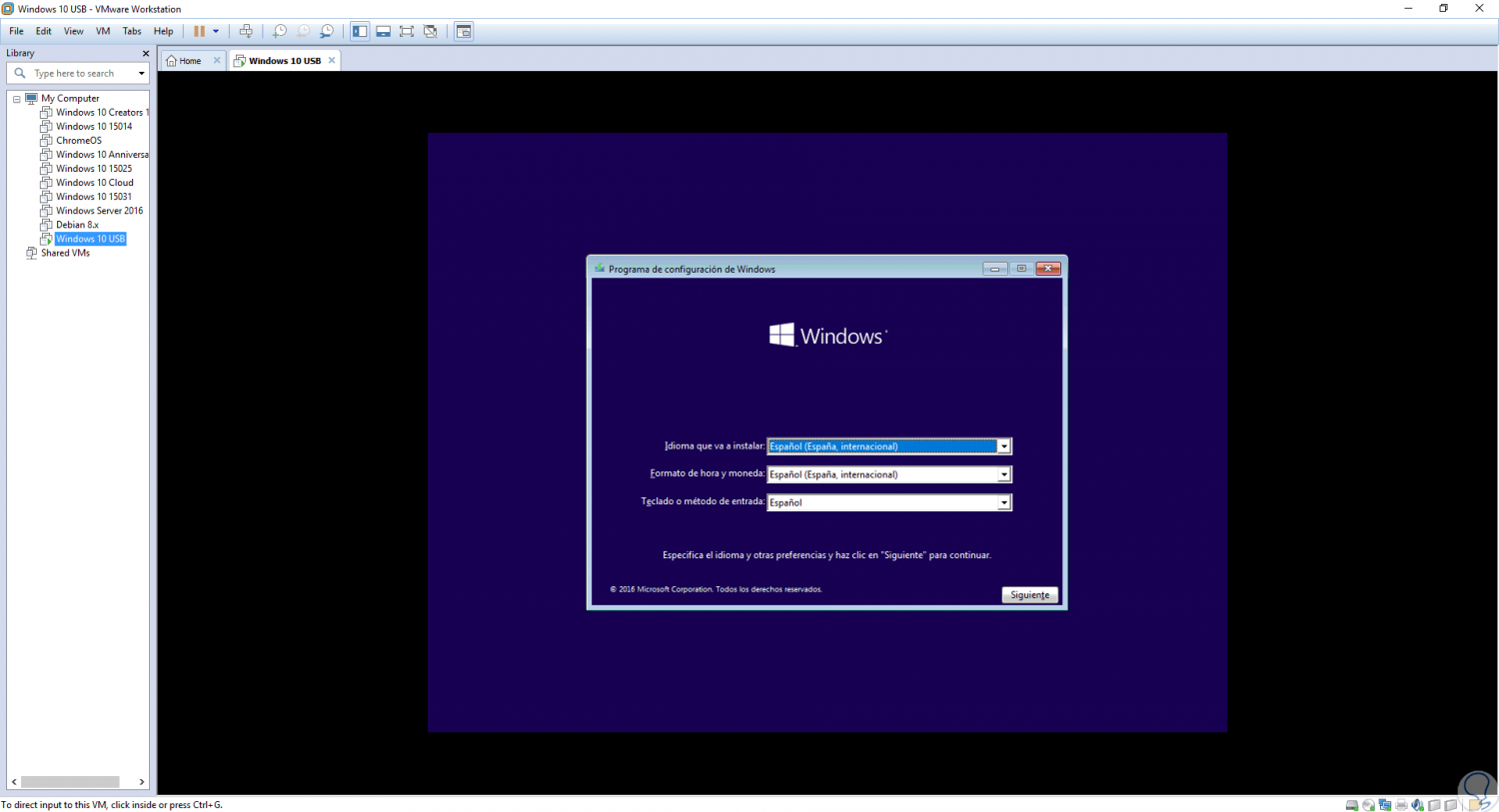Toggle the library sidebar view
This screenshot has width=1499, height=812.
coord(360,31)
